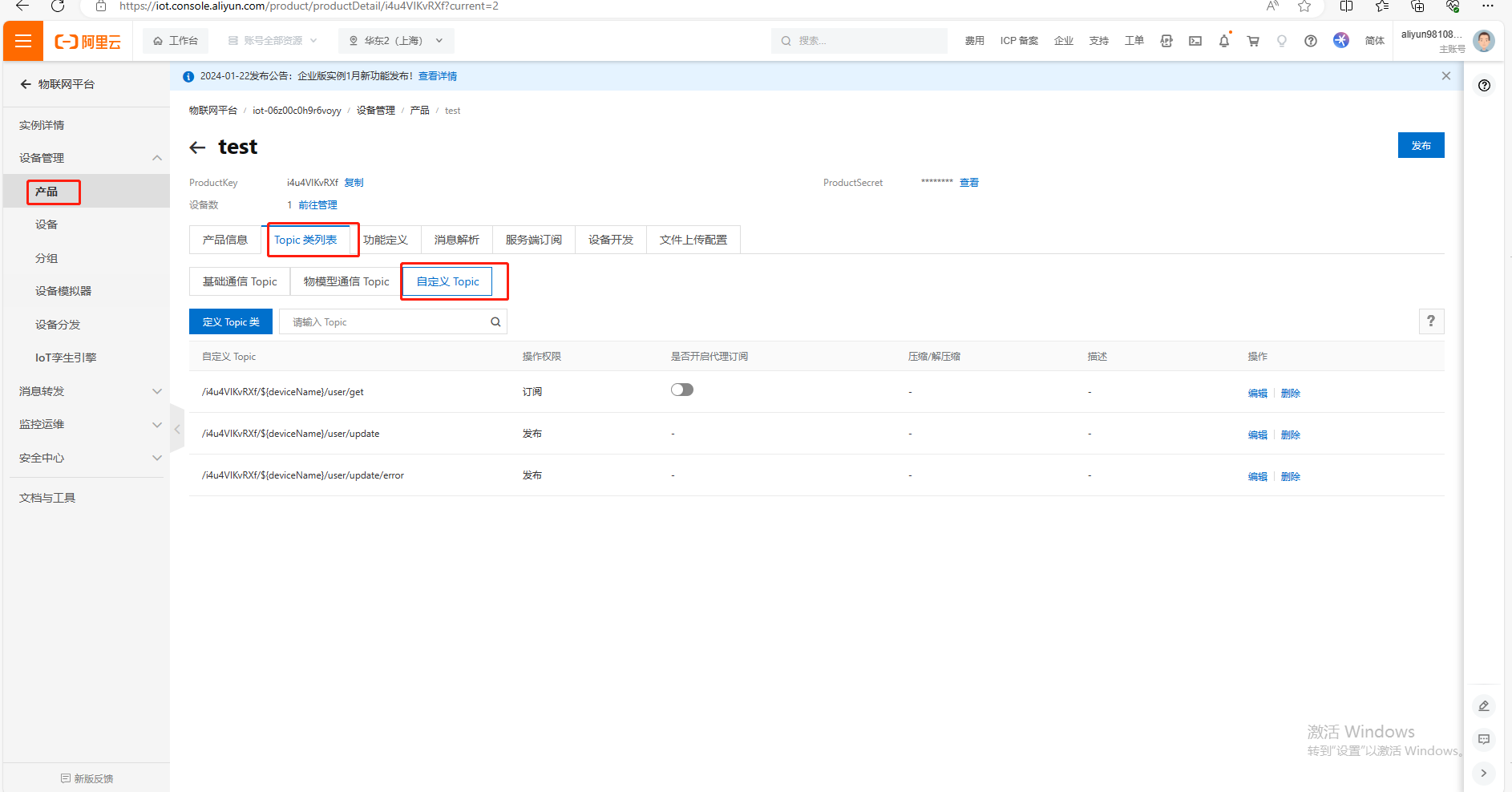Screen dimensions: 1512x792
Task: Click the 定义 Topic 类 button
Action: point(231,322)
